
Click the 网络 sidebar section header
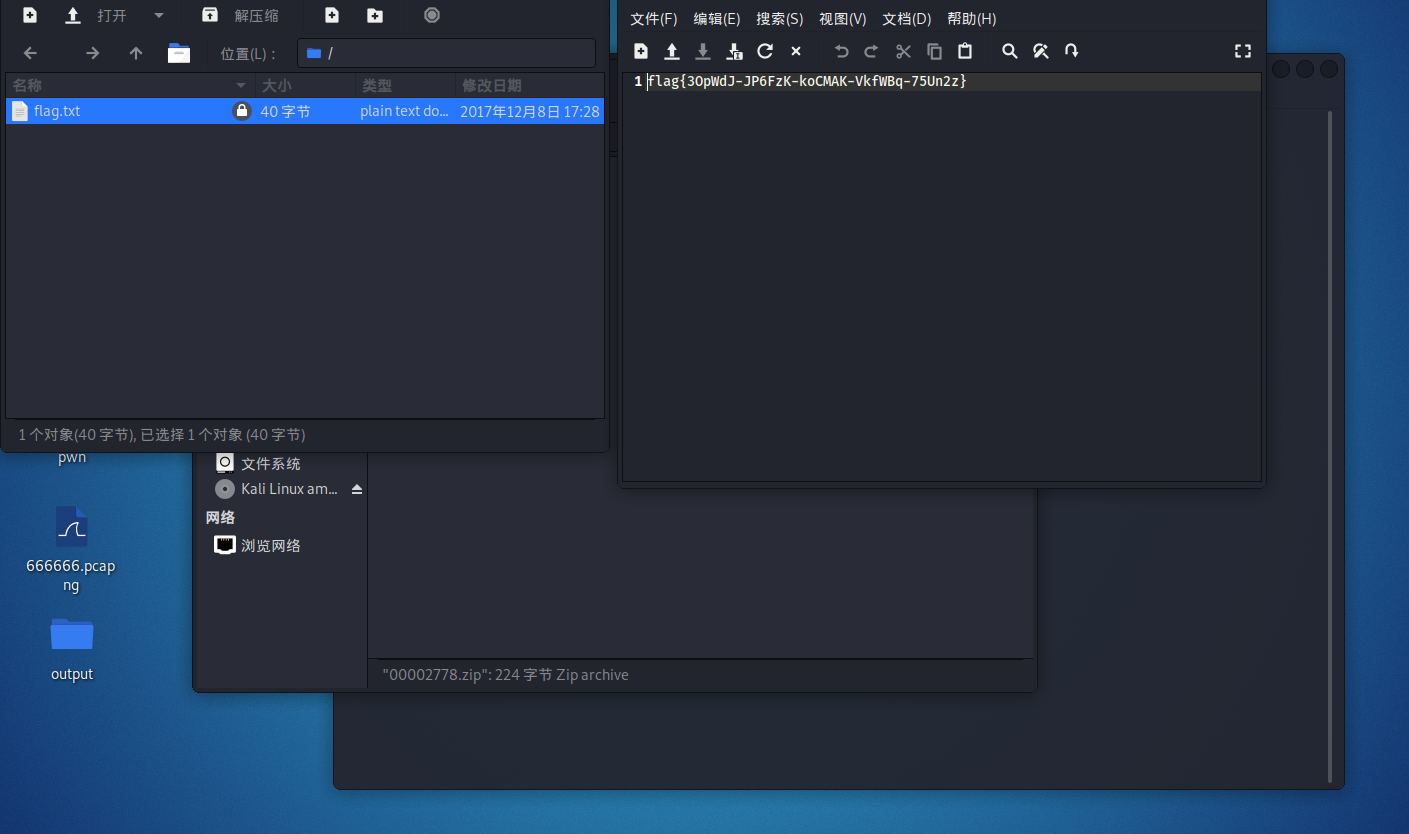pos(220,517)
